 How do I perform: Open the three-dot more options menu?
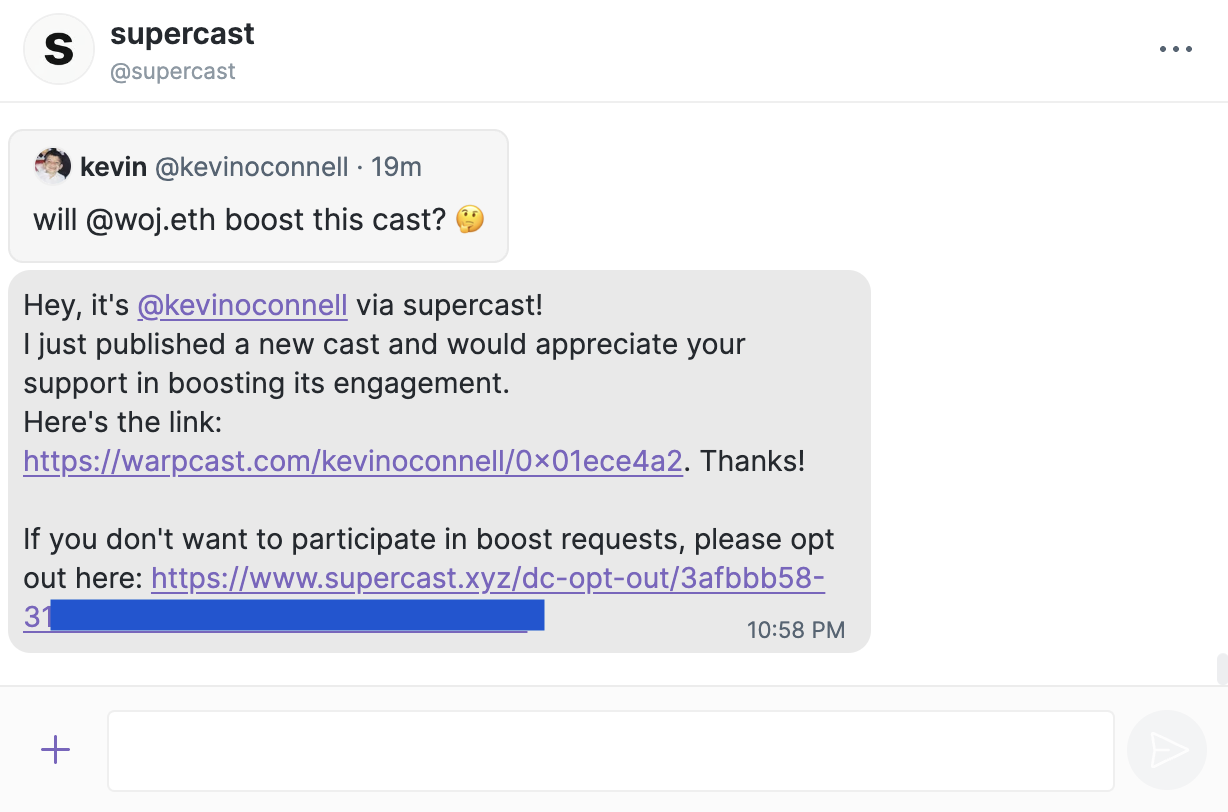(x=1176, y=49)
